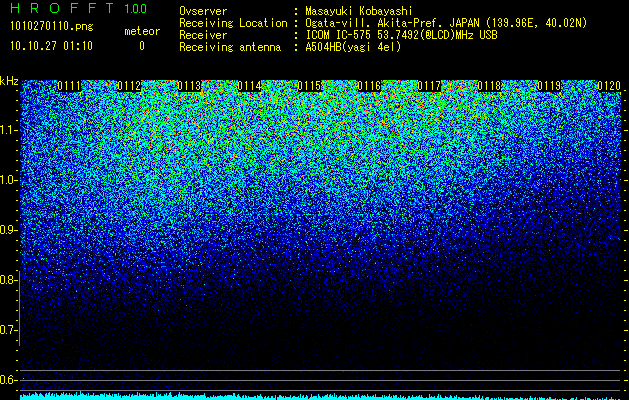Pick the 0115 time marker
This screenshot has width=629, height=400.
pos(309,86)
